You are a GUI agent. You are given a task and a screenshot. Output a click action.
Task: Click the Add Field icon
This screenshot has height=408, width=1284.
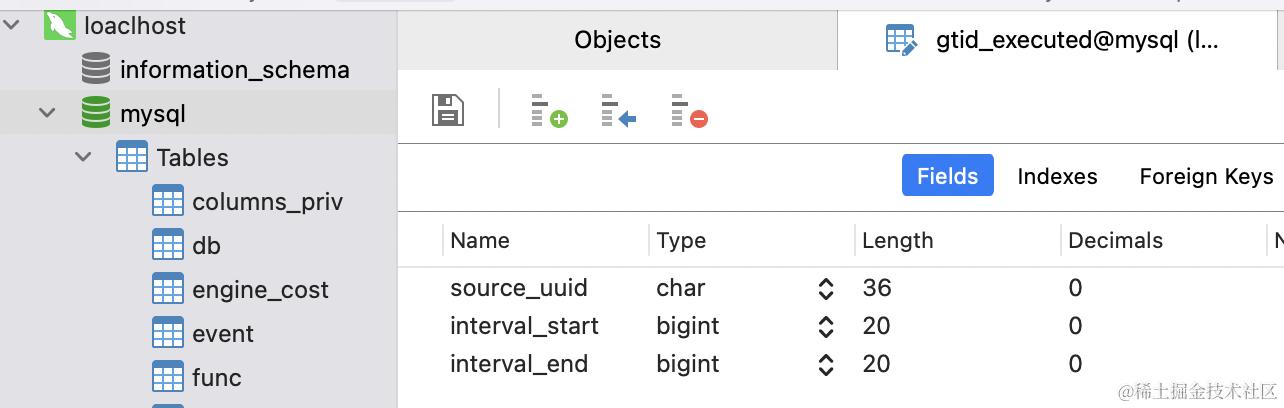point(548,110)
